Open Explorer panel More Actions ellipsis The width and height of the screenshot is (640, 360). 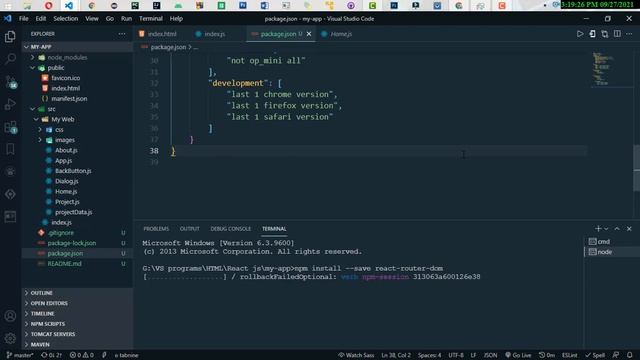coord(122,34)
